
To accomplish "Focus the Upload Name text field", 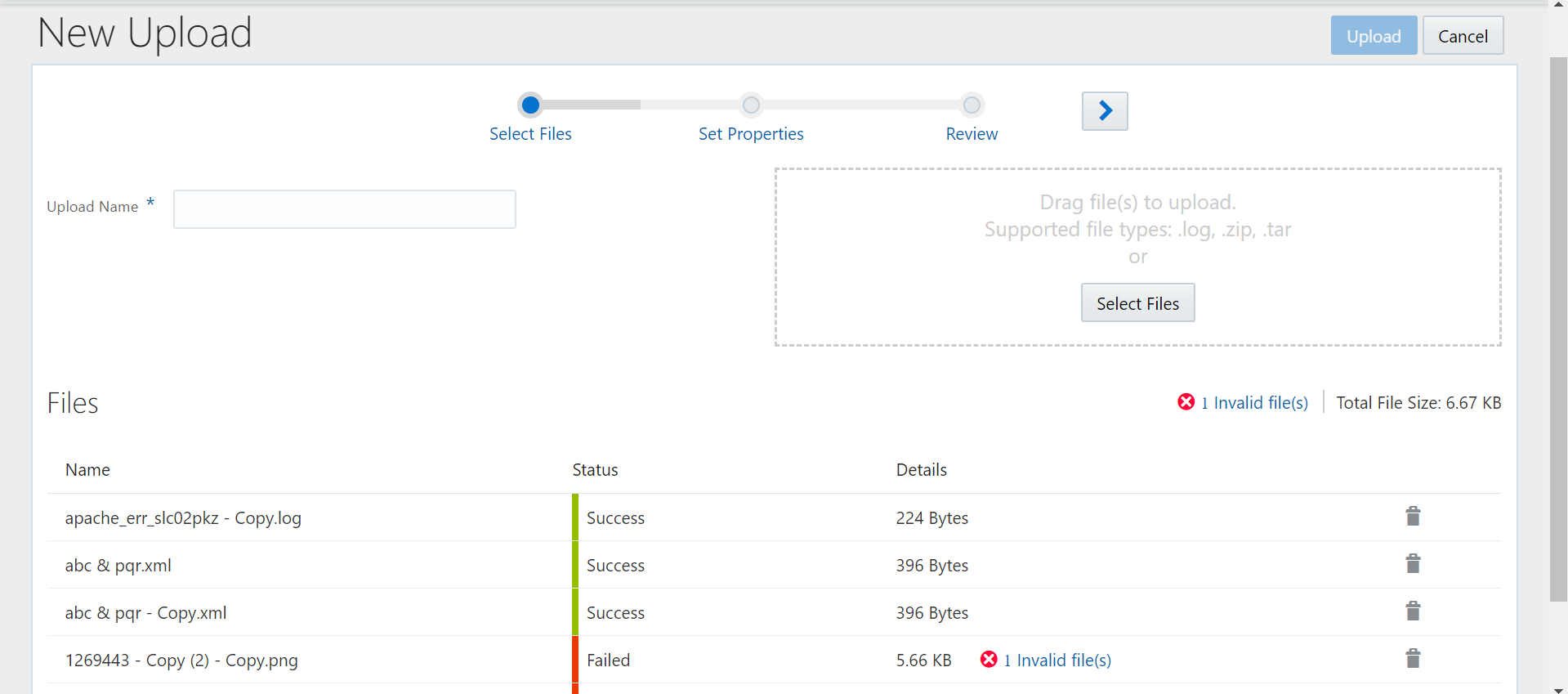I will pyautogui.click(x=345, y=209).
